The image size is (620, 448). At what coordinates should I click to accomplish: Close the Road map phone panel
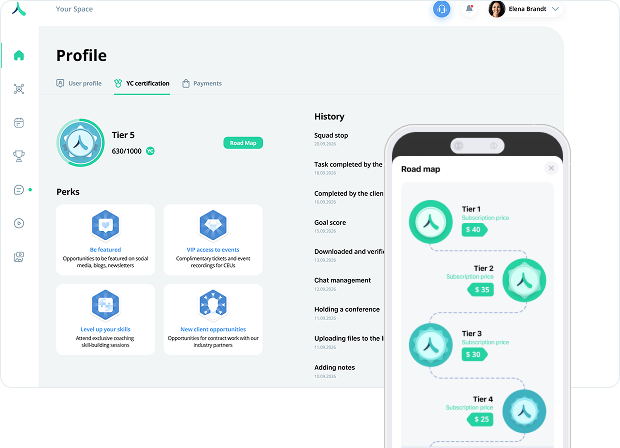[x=551, y=168]
